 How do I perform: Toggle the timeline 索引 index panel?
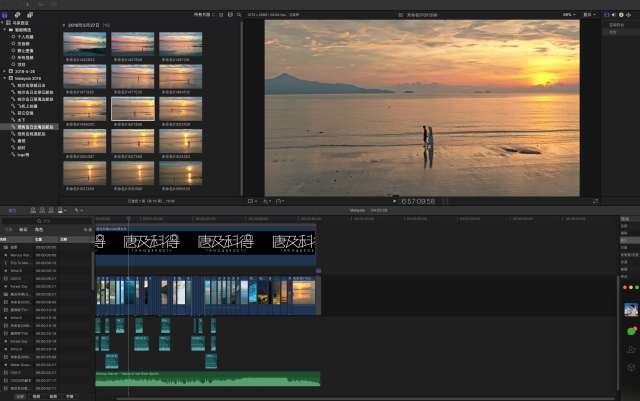[x=11, y=211]
